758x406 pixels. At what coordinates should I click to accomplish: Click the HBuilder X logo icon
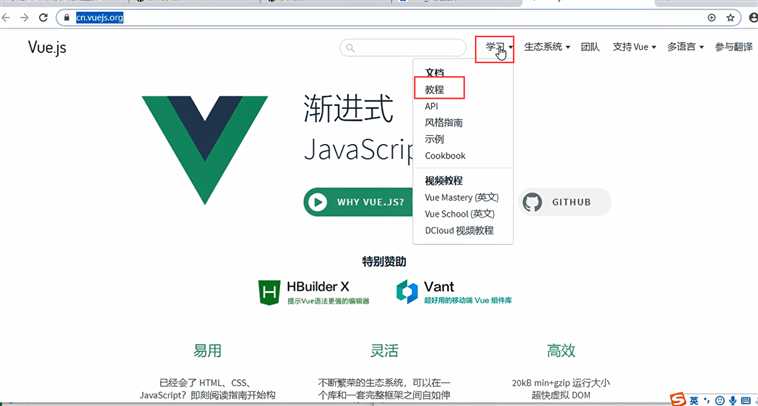269,292
